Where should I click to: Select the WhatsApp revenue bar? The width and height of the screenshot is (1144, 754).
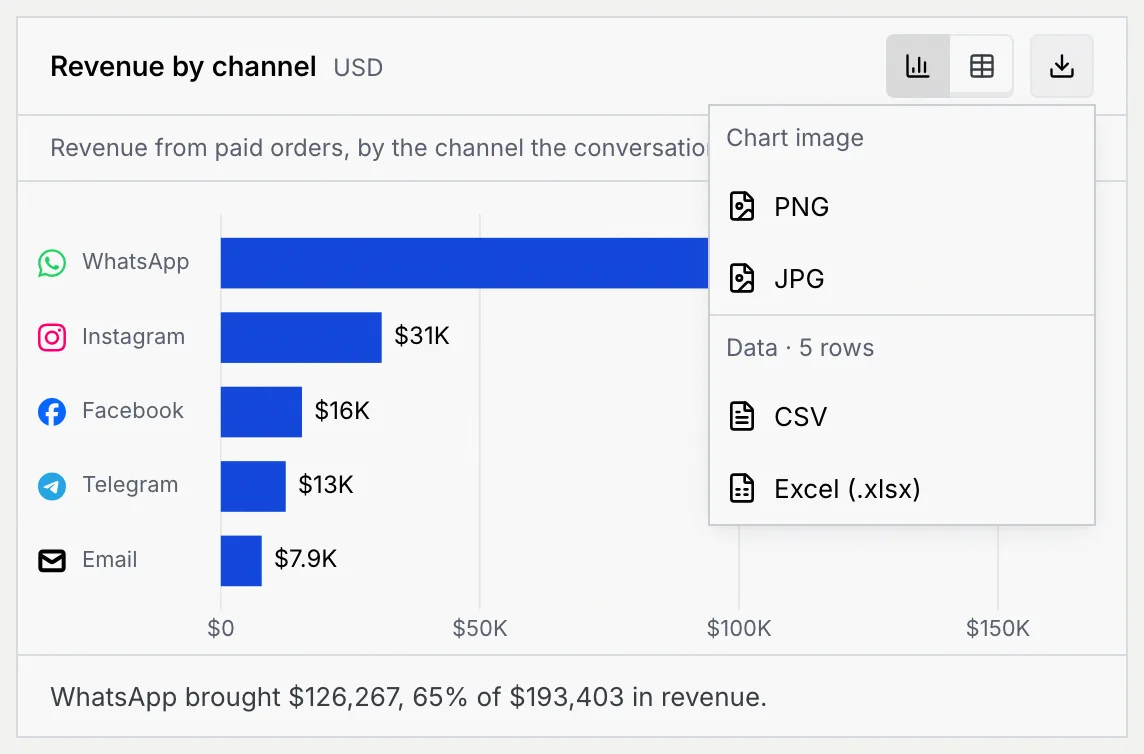click(x=465, y=263)
